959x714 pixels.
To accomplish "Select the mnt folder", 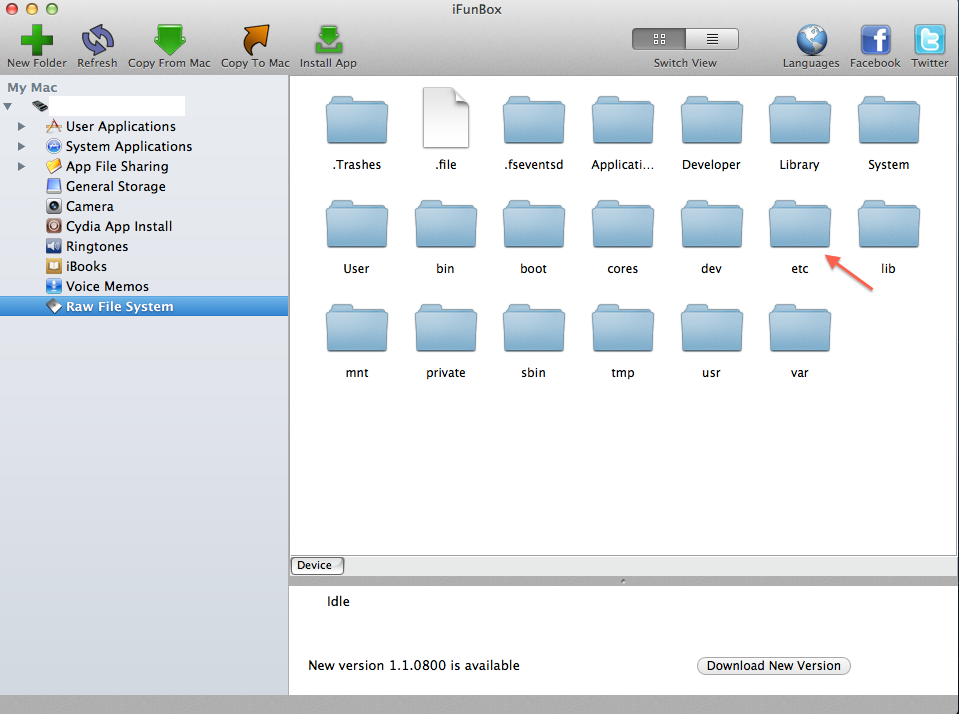I will [x=357, y=329].
